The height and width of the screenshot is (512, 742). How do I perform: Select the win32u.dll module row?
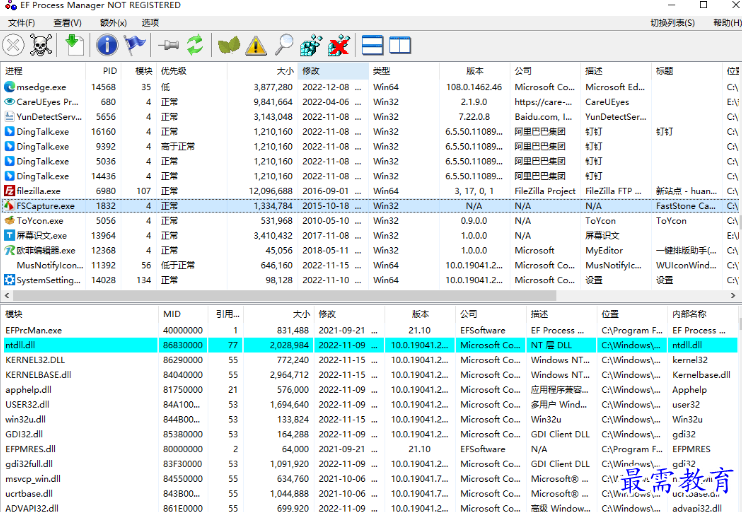point(369,419)
